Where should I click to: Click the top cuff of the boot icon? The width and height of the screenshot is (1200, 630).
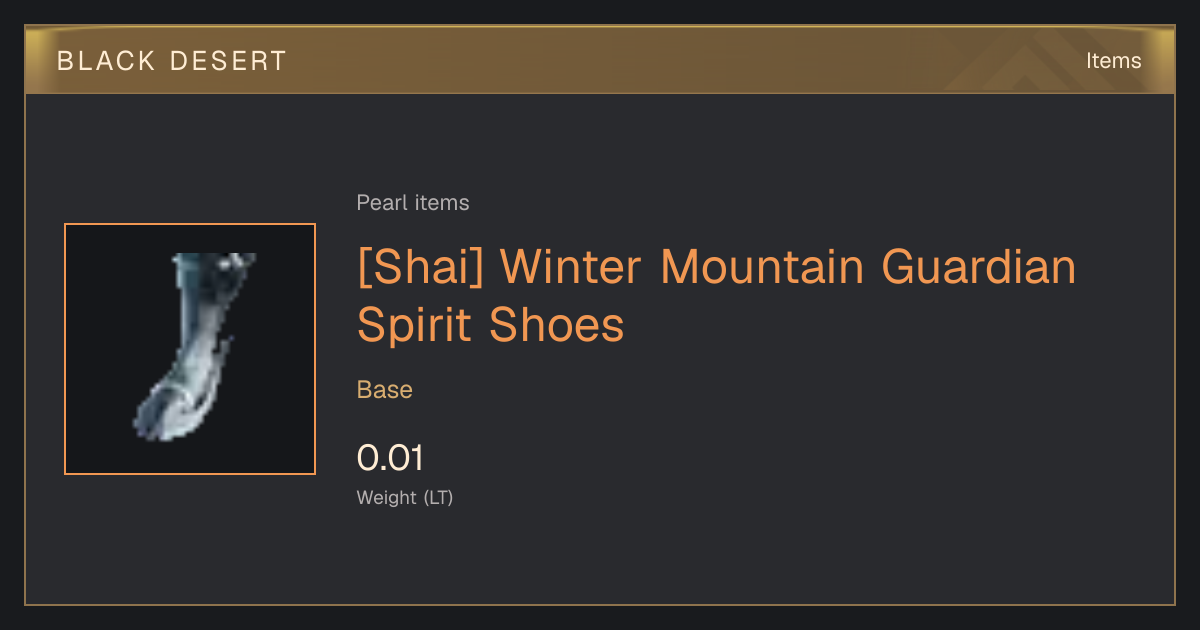coord(212,268)
